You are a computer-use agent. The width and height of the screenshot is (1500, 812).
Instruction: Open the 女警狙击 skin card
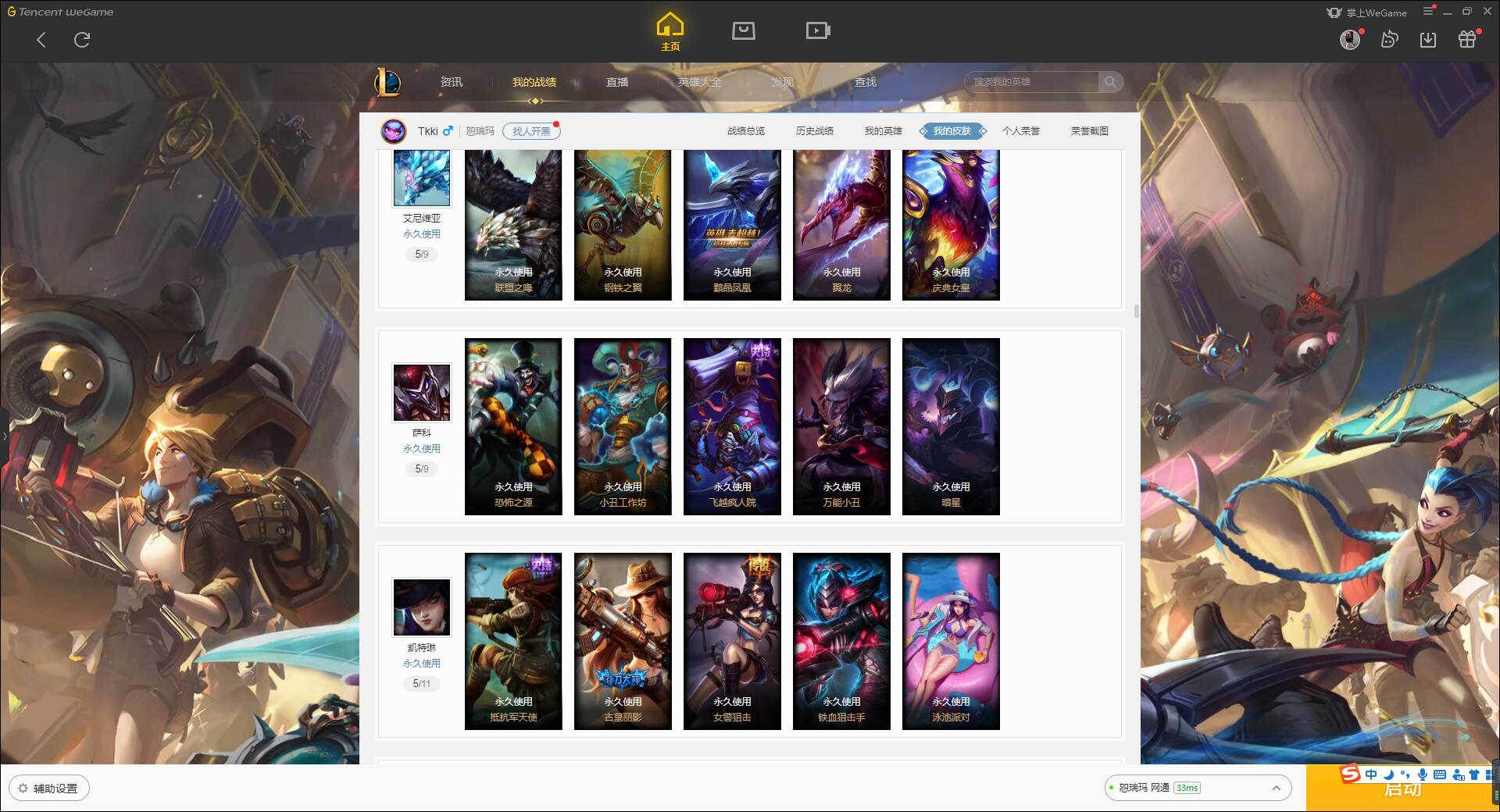coord(732,641)
